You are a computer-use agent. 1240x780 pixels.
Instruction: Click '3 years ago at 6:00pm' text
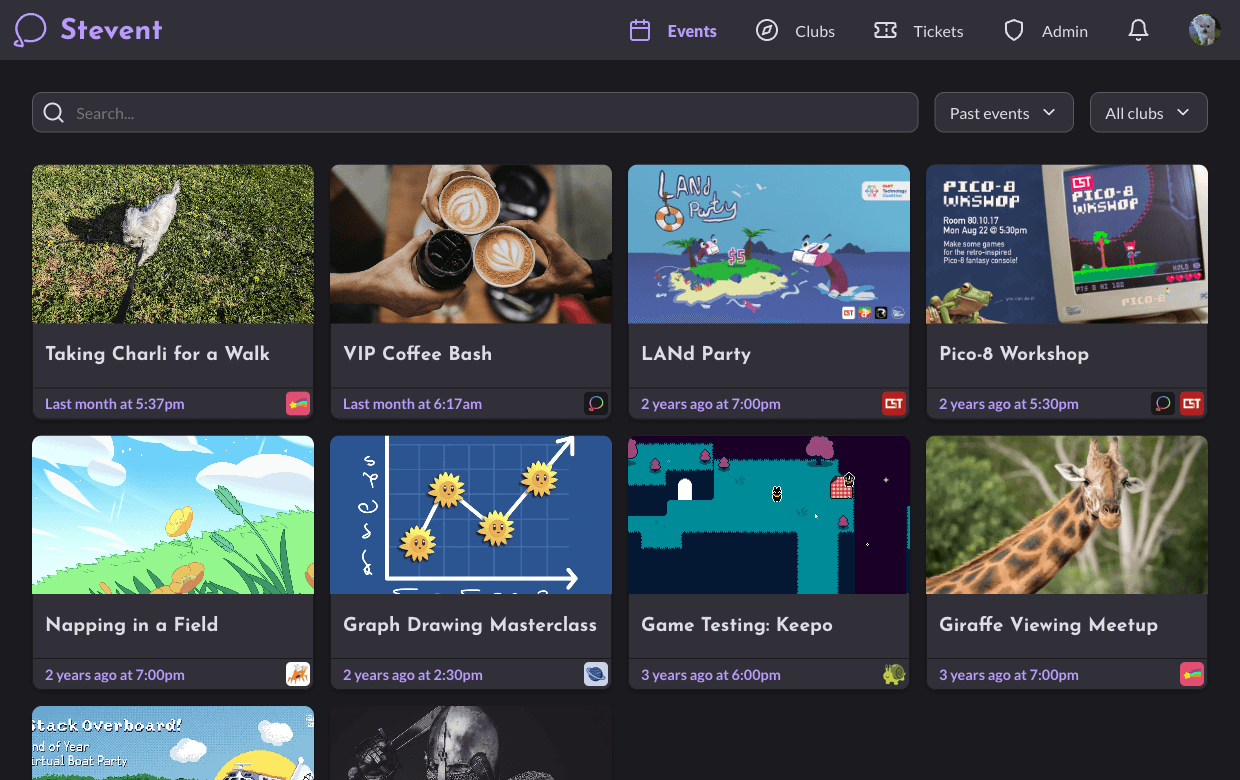coord(711,675)
